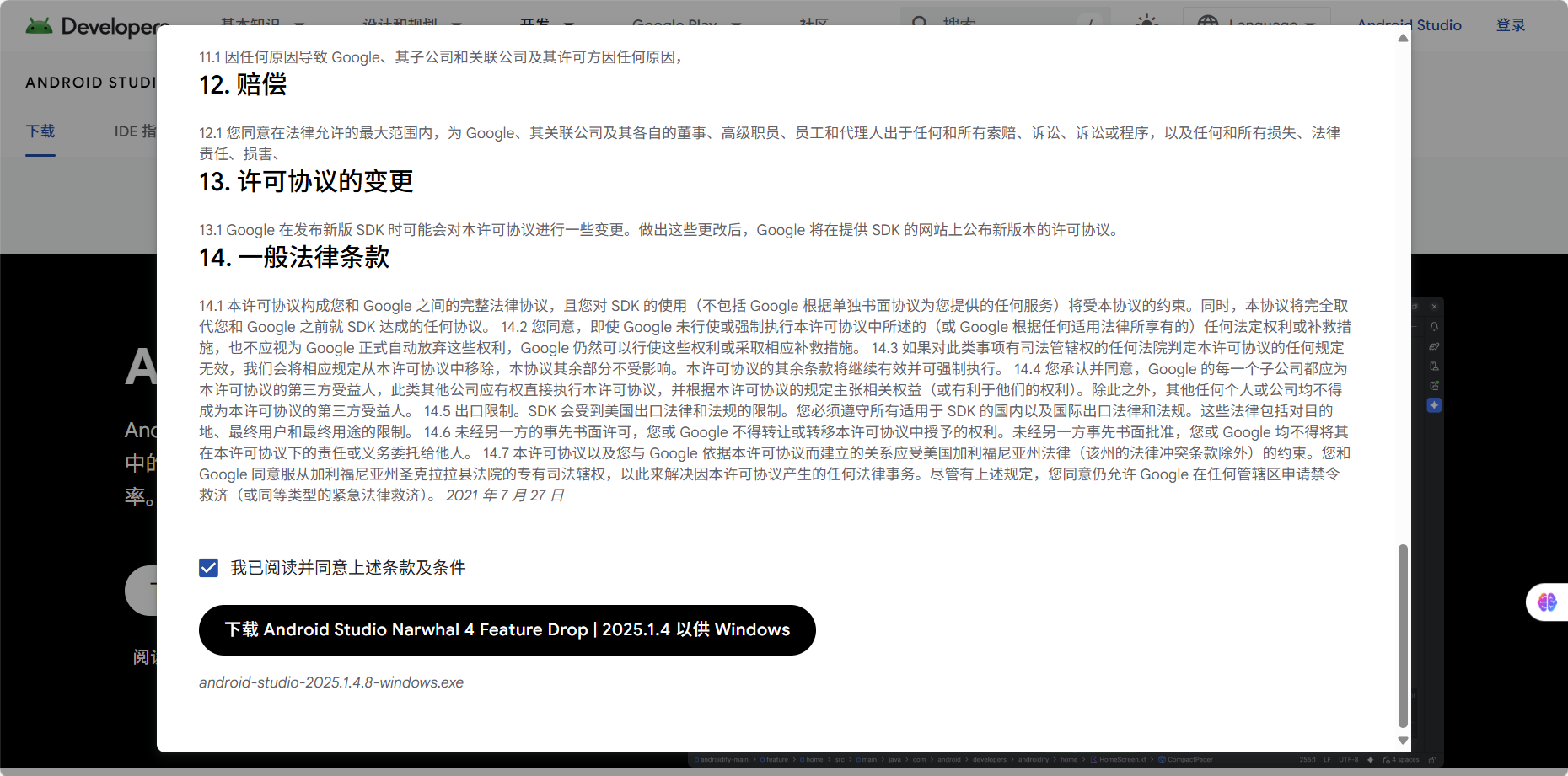Switch to the 下载 tab
Viewport: 1568px width, 776px height.
(x=40, y=131)
